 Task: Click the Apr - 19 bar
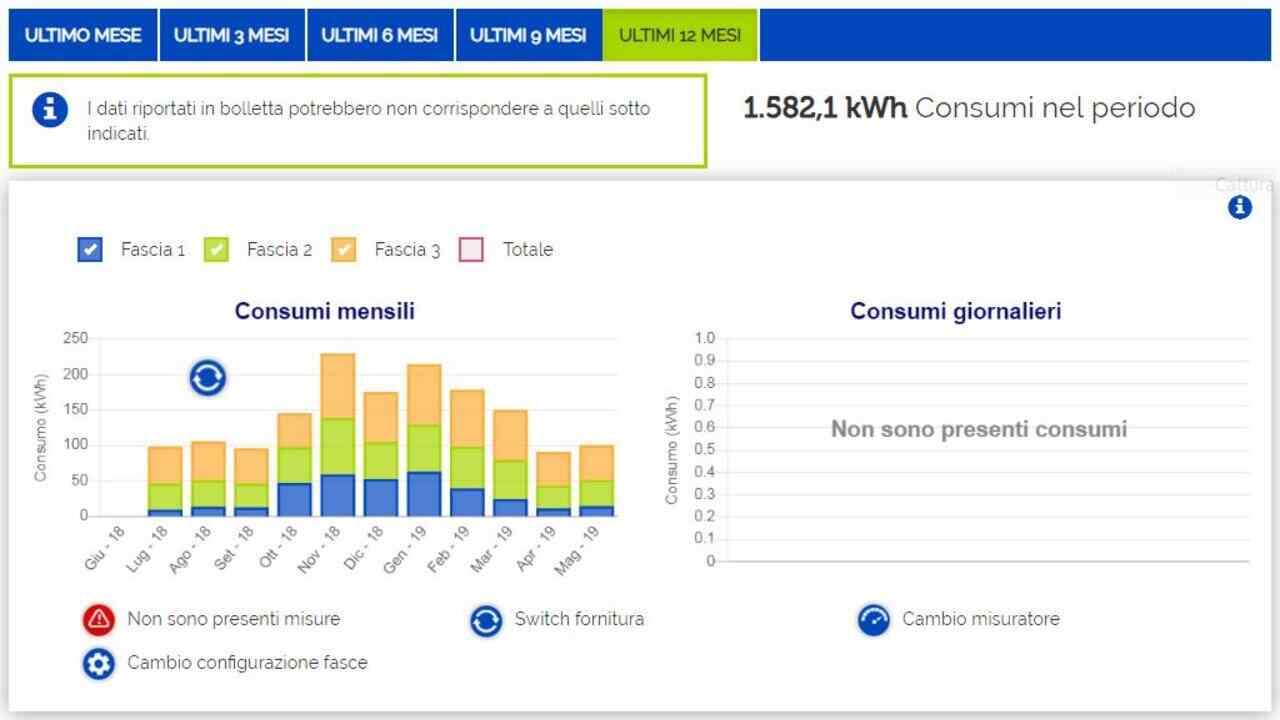pyautogui.click(x=553, y=484)
